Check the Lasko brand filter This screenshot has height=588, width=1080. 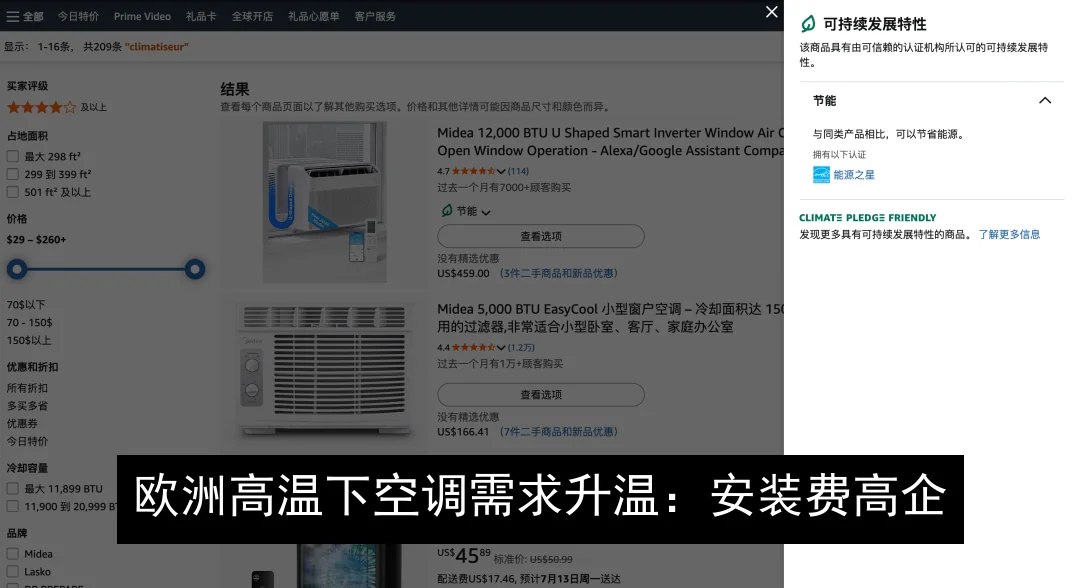(12, 571)
